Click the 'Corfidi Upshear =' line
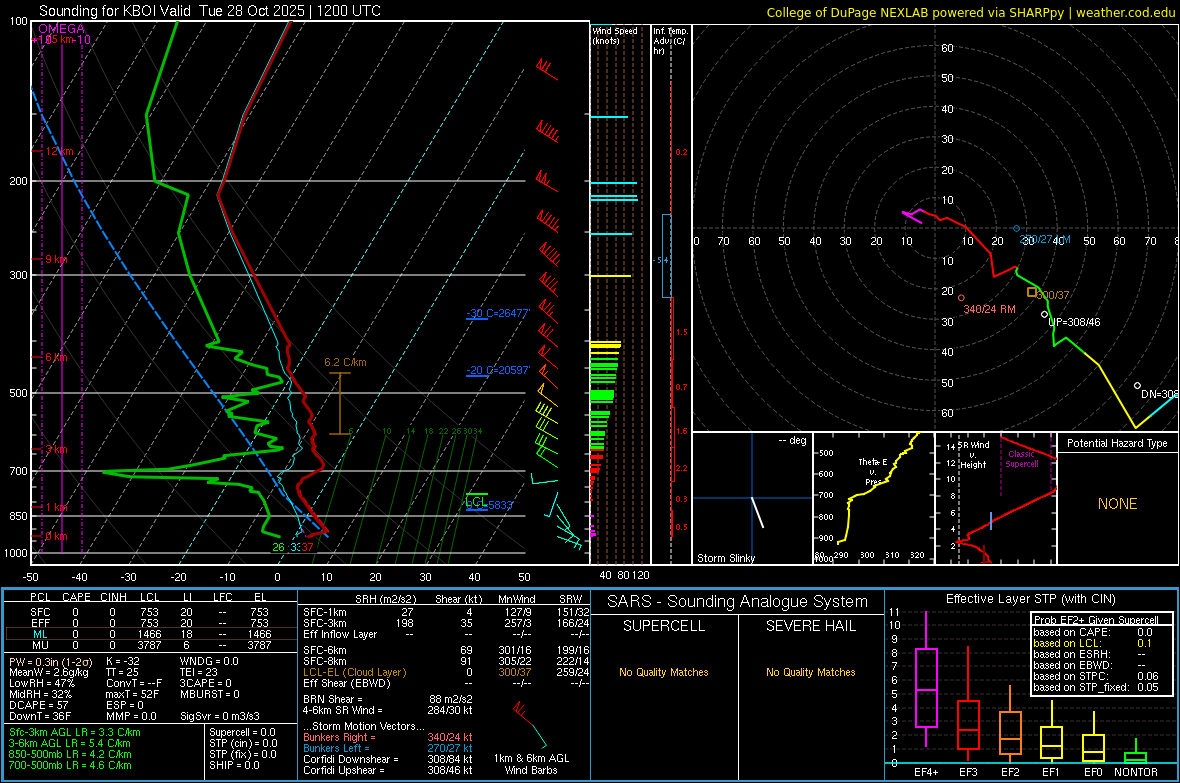The height and width of the screenshot is (783, 1180). (x=388, y=769)
